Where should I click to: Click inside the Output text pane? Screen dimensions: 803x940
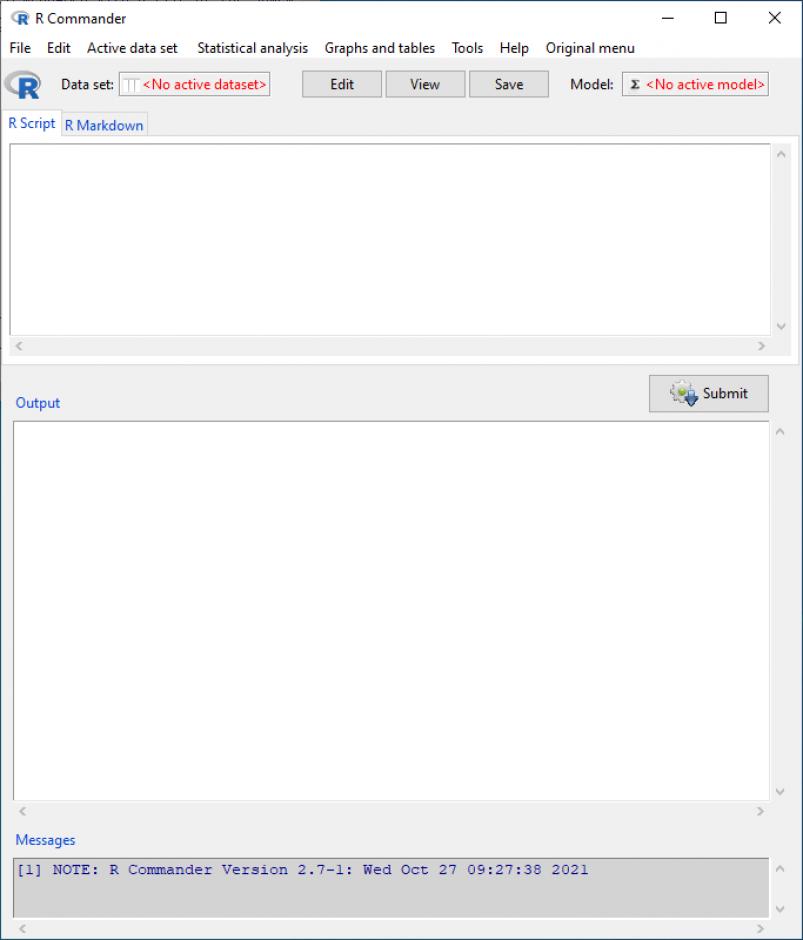(x=390, y=610)
